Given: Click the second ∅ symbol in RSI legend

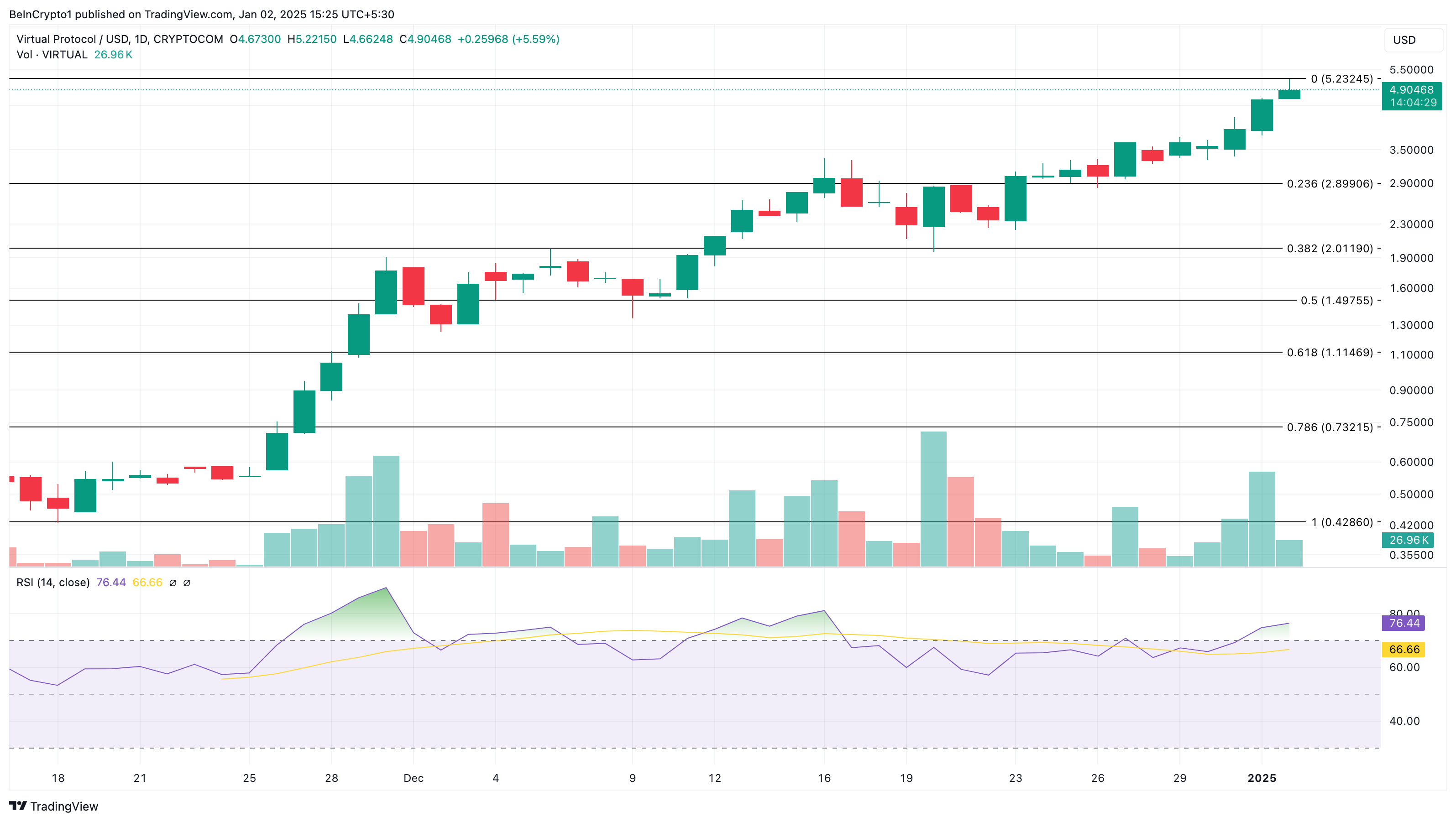Looking at the screenshot, I should coord(187,583).
